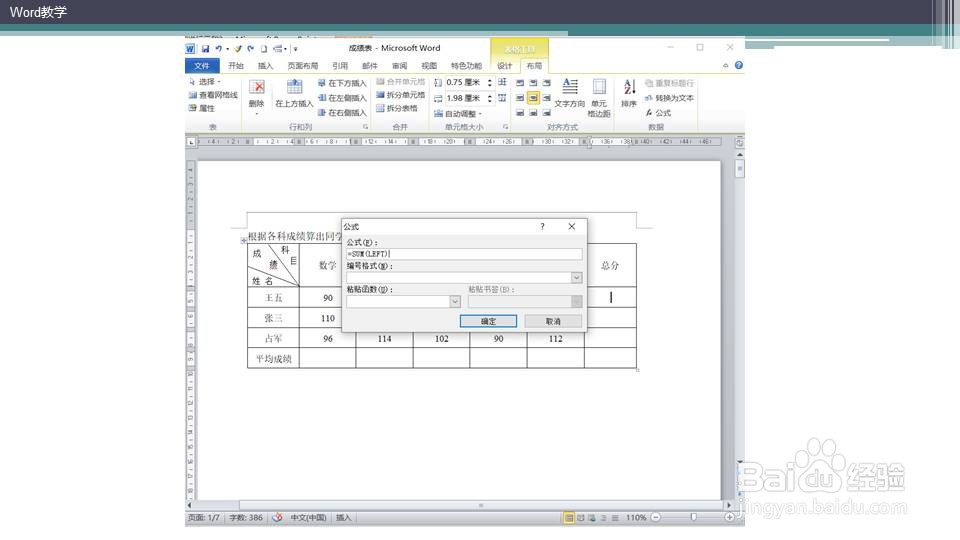This screenshot has height=540, width=960.
Task: Choose Align Bottom Left alignment icon
Action: (x=520, y=113)
